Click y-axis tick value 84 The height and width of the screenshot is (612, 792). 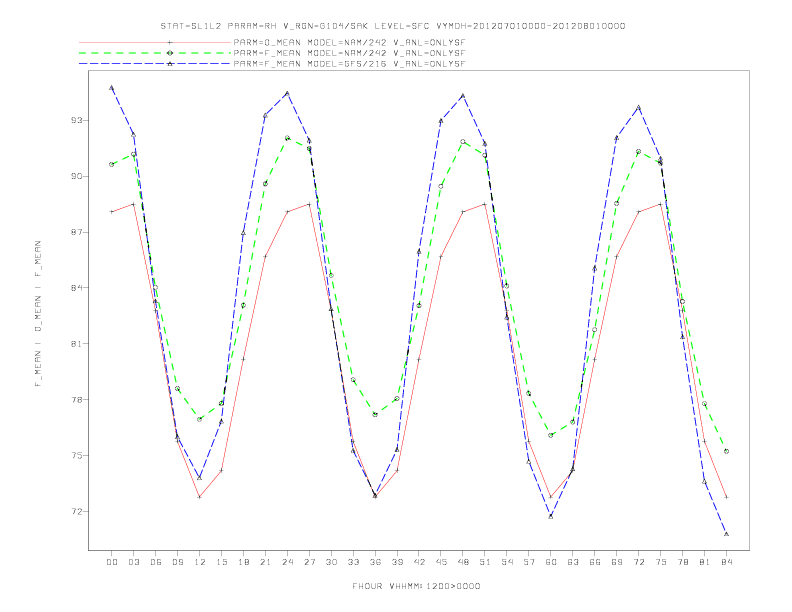(x=77, y=288)
